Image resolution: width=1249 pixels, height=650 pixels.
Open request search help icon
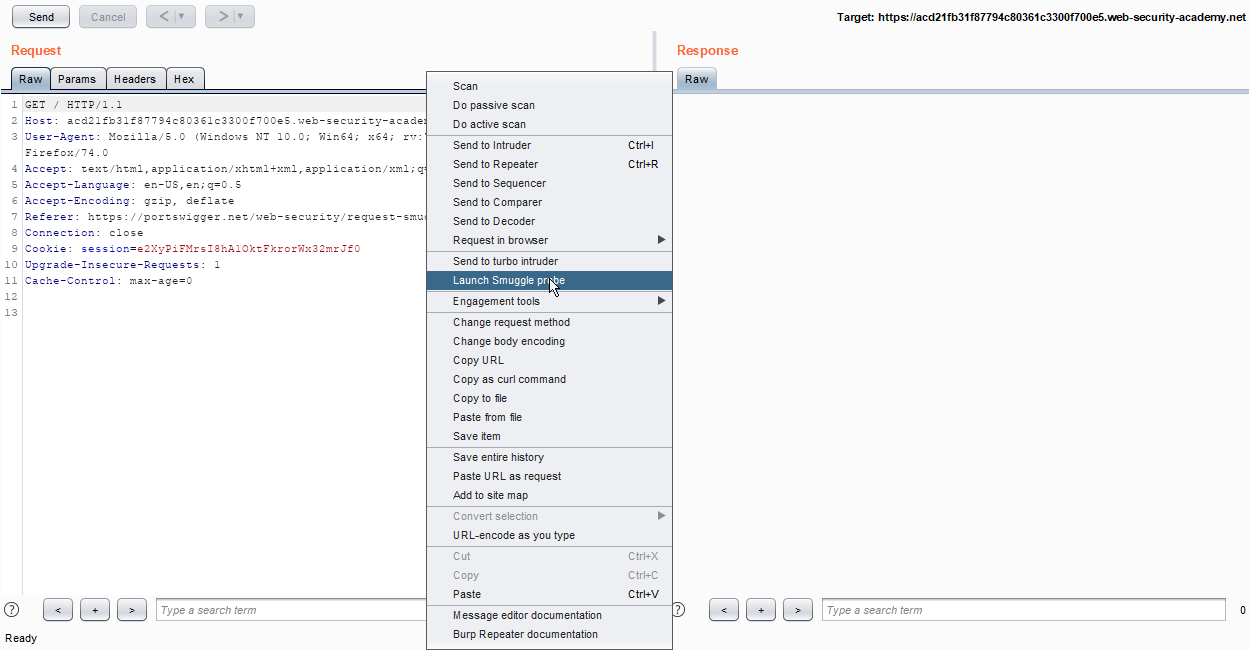click(12, 609)
